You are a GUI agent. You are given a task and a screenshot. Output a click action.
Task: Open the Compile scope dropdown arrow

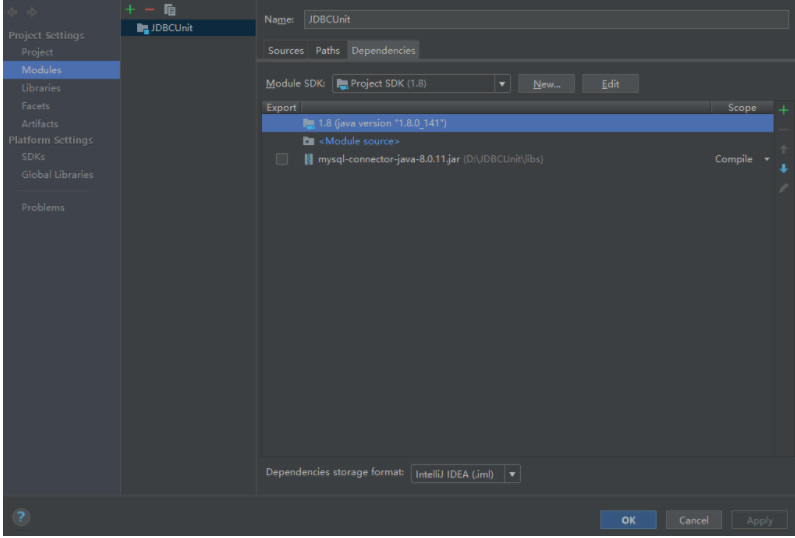767,159
